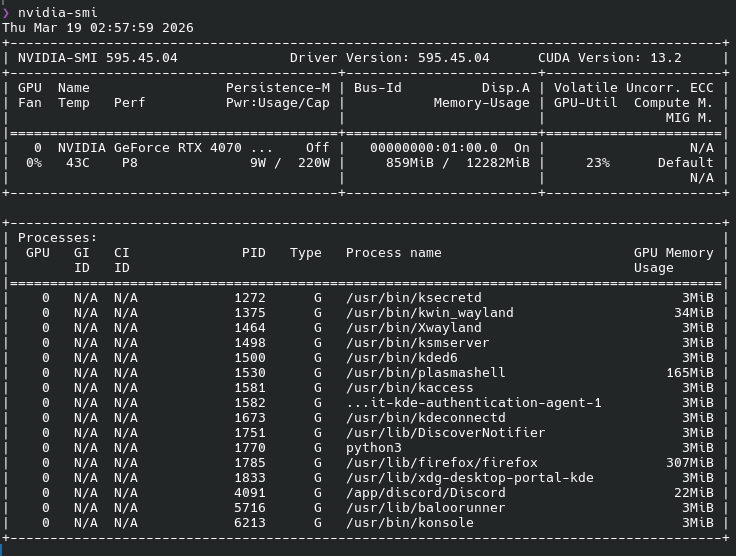Screen dimensions: 736x556
Task: Click process name '/usr/bin/kdeconnectd'
Action: point(426,418)
